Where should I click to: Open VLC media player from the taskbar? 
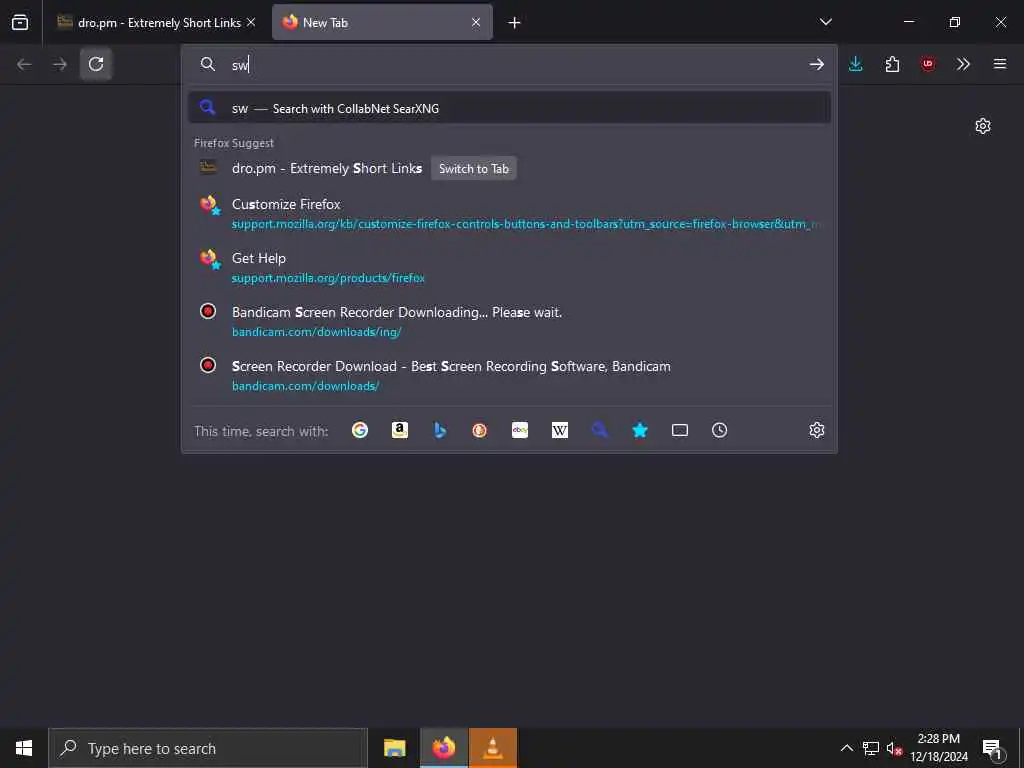click(x=492, y=748)
